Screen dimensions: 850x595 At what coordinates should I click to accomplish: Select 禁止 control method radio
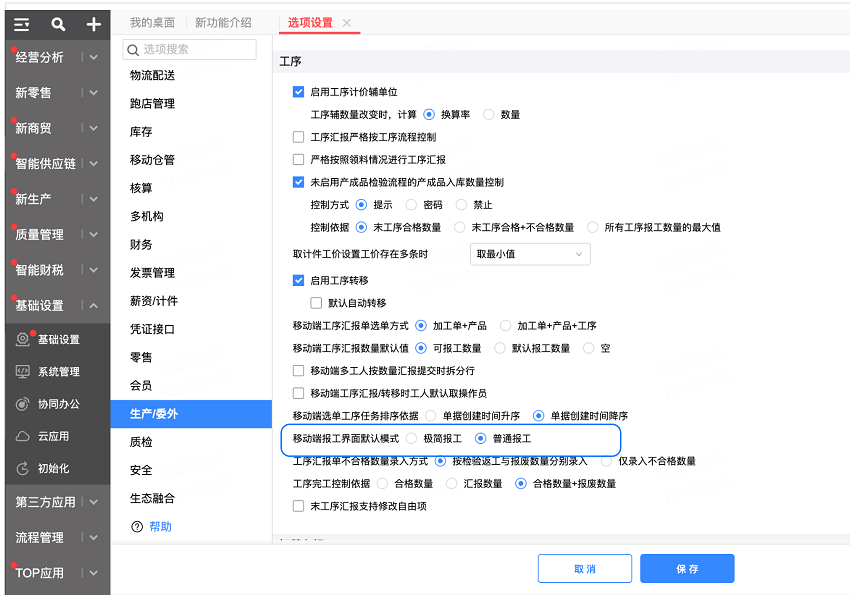(x=461, y=205)
